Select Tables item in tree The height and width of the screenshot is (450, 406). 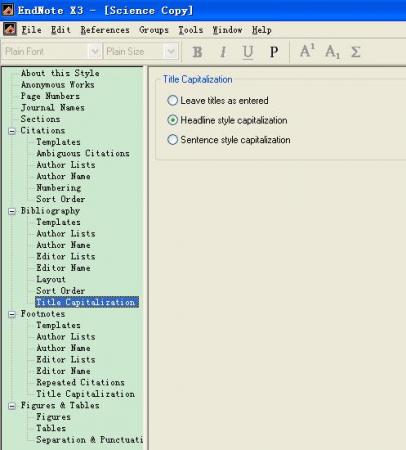click(51, 428)
